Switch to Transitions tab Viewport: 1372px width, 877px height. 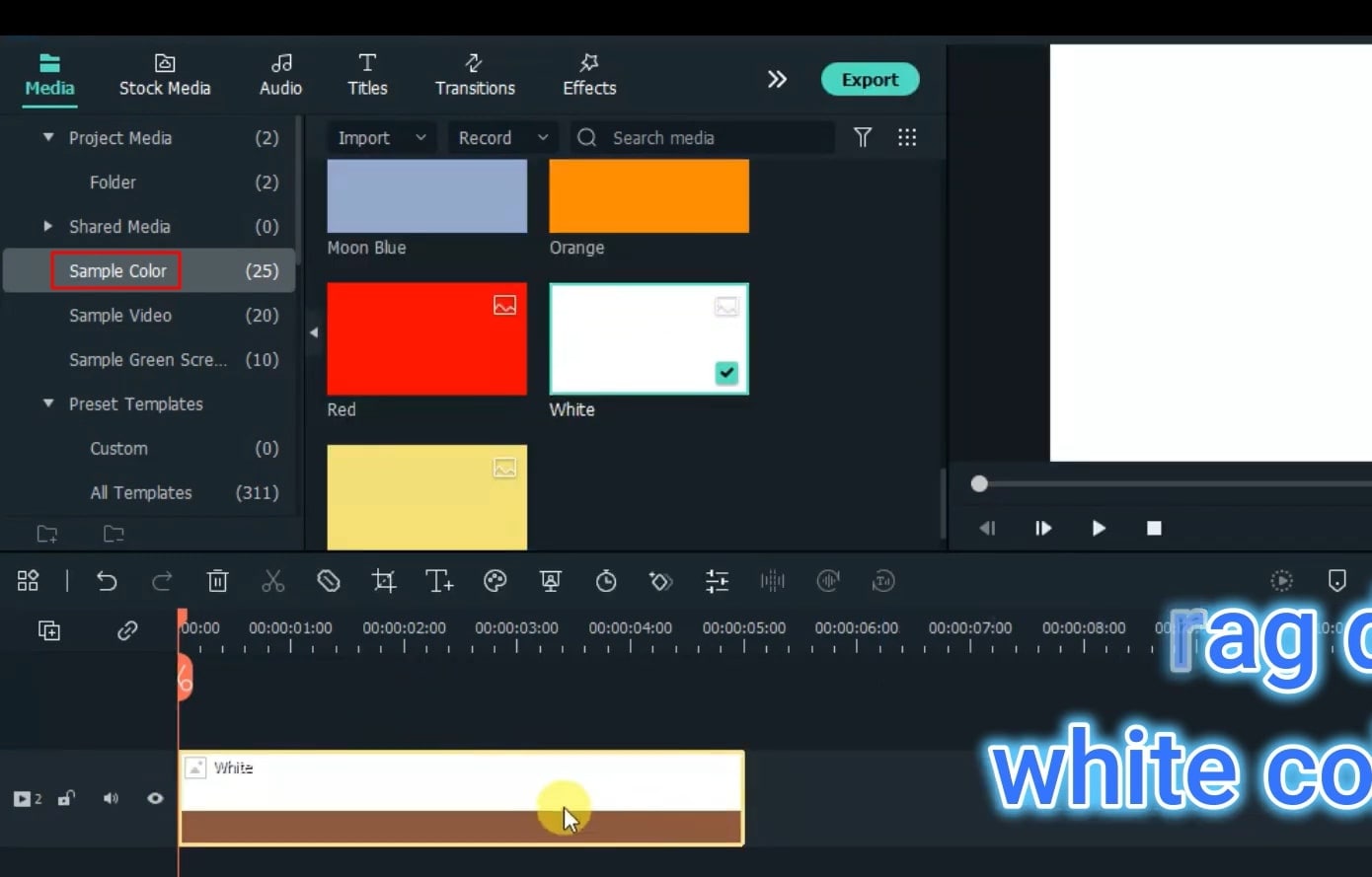(x=475, y=75)
